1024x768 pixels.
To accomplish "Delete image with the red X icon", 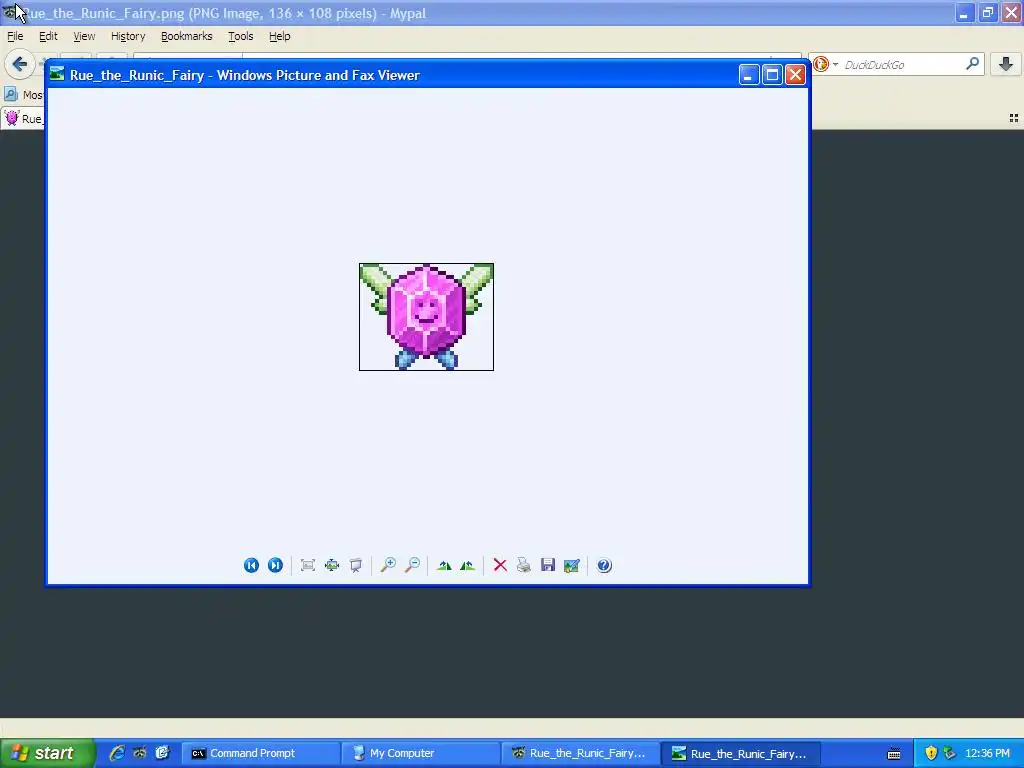I will pyautogui.click(x=500, y=566).
